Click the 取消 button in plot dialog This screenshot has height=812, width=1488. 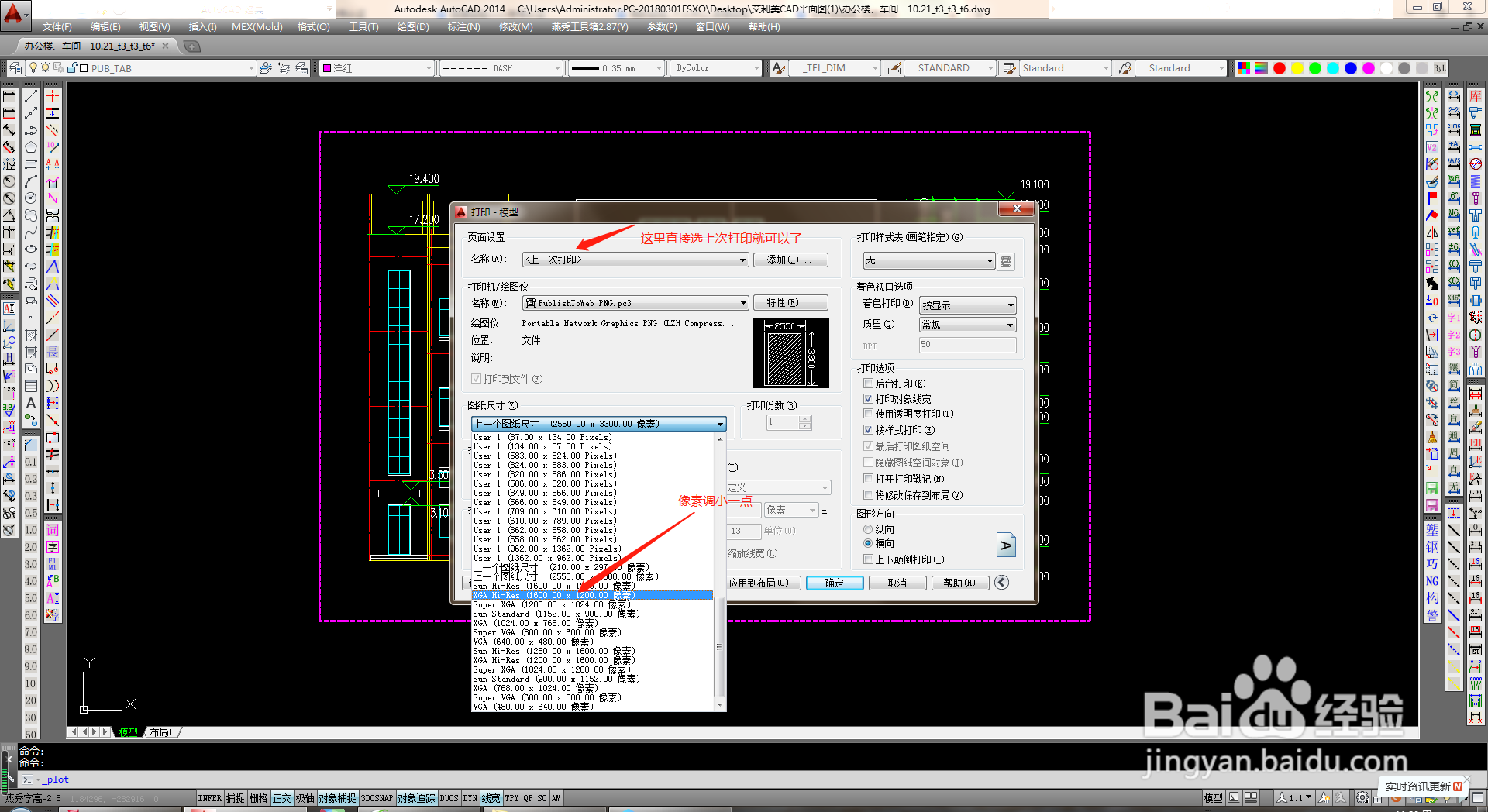(x=897, y=583)
